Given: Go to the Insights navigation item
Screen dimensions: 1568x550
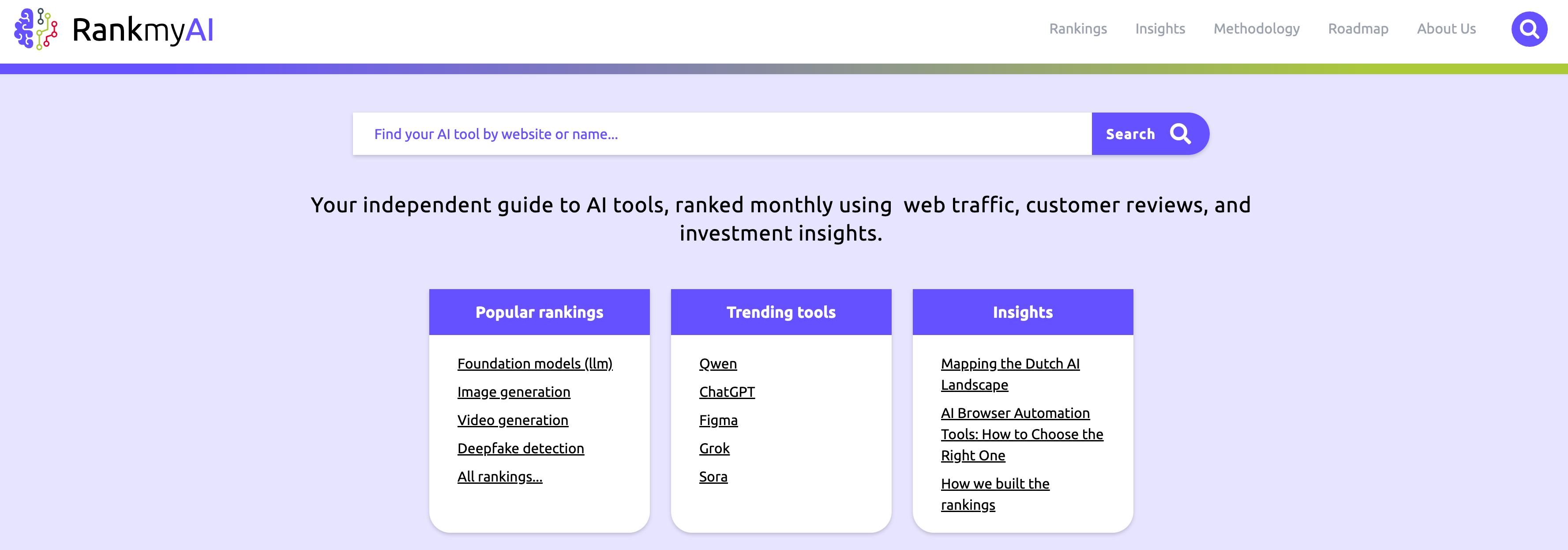Looking at the screenshot, I should click(1159, 29).
